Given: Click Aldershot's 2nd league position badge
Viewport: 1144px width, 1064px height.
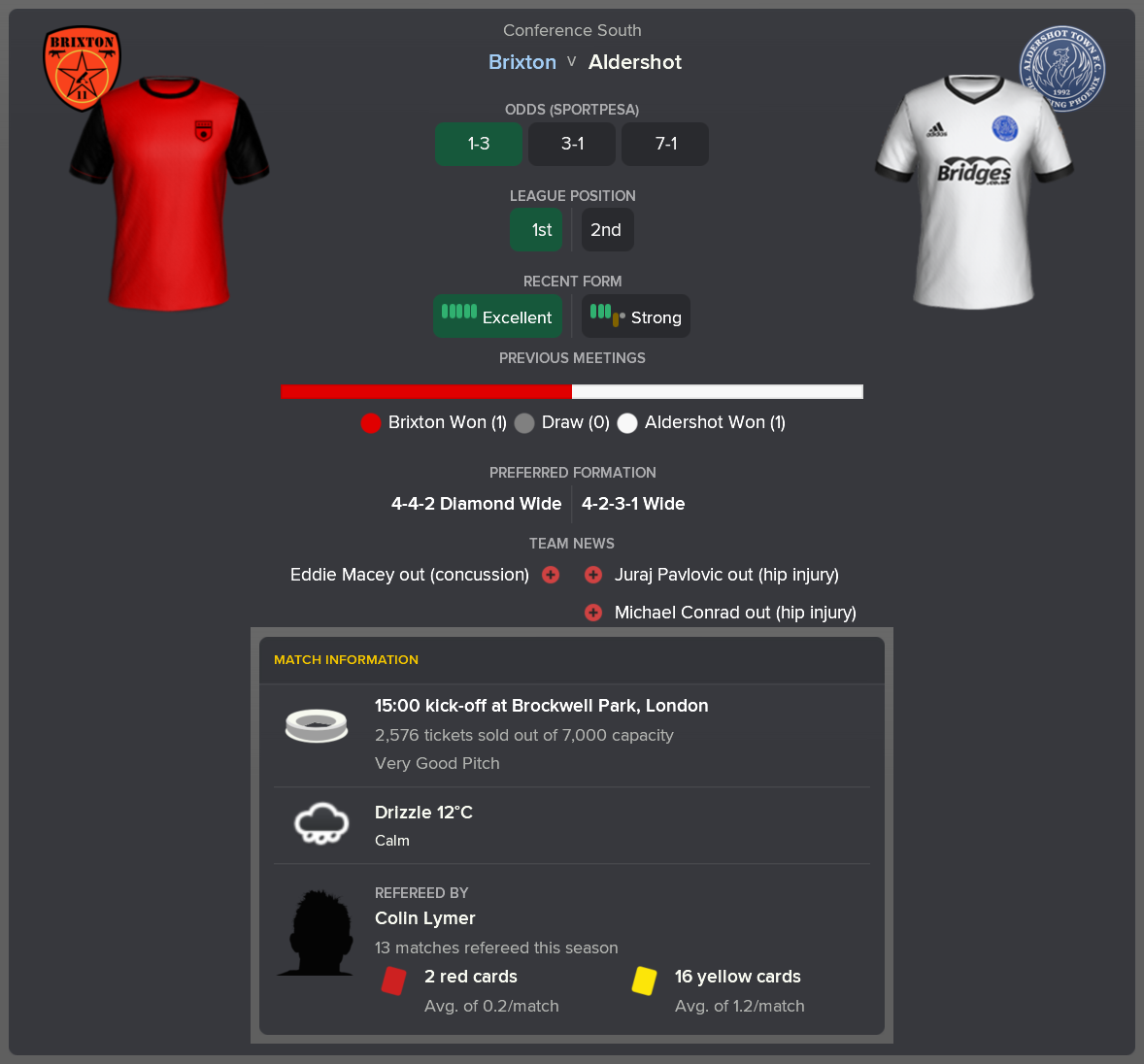Looking at the screenshot, I should tap(607, 230).
